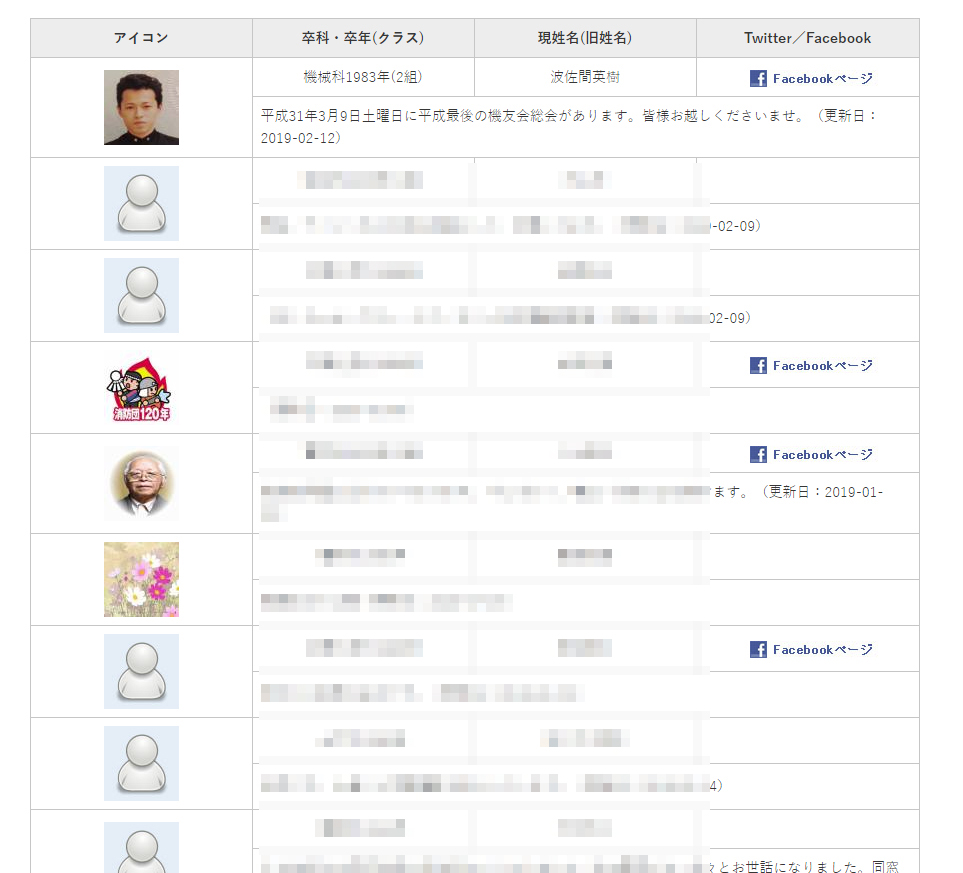Click default avatar directly below flowers image
Screen dimensions: 963x873
[141, 671]
